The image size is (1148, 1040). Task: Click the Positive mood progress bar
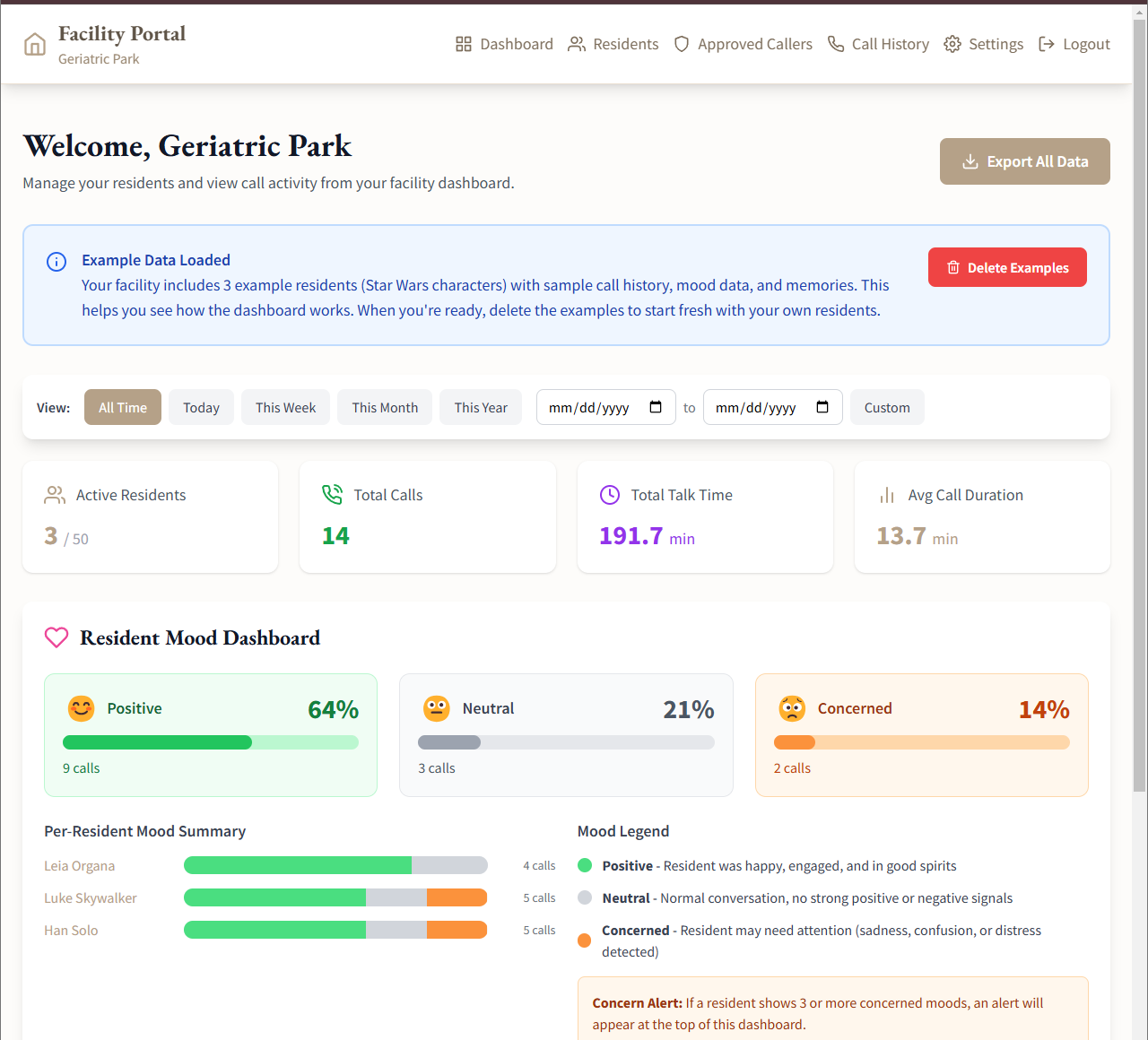coord(210,742)
